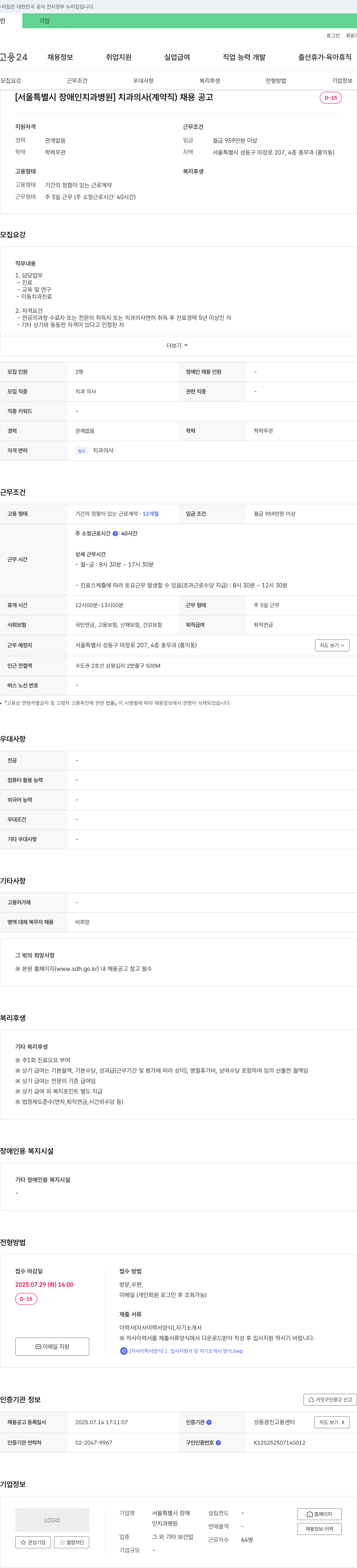Screen dimensions: 357x1568
Task: Click 수도권 2호선 상왕십리 2번출구 500M
Action: pyautogui.click(x=118, y=665)
